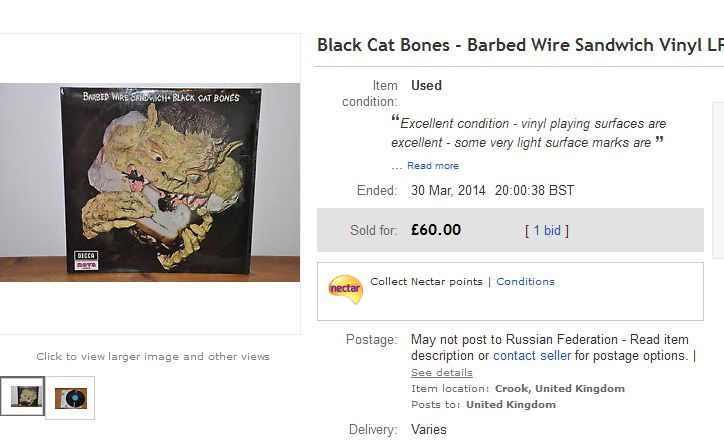This screenshot has height=443, width=724.
Task: Open the 1 bid history link
Action: pos(547,230)
